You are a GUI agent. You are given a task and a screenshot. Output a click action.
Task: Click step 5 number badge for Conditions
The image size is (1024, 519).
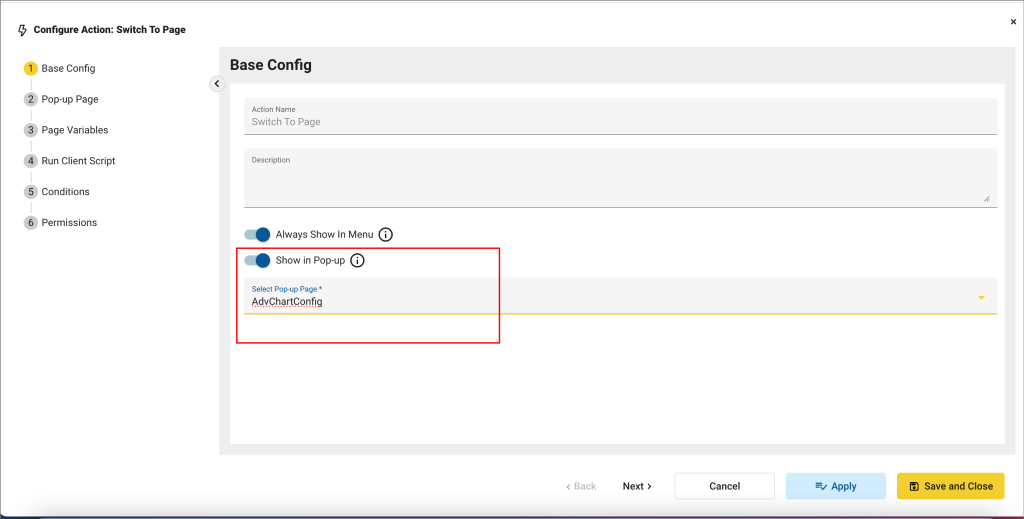coord(31,192)
